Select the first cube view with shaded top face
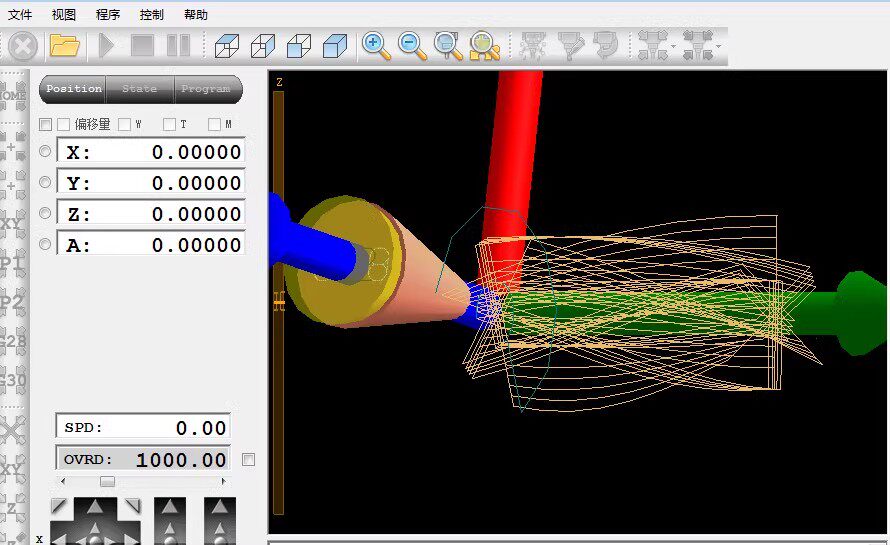Viewport: 890px width, 545px height. point(227,45)
